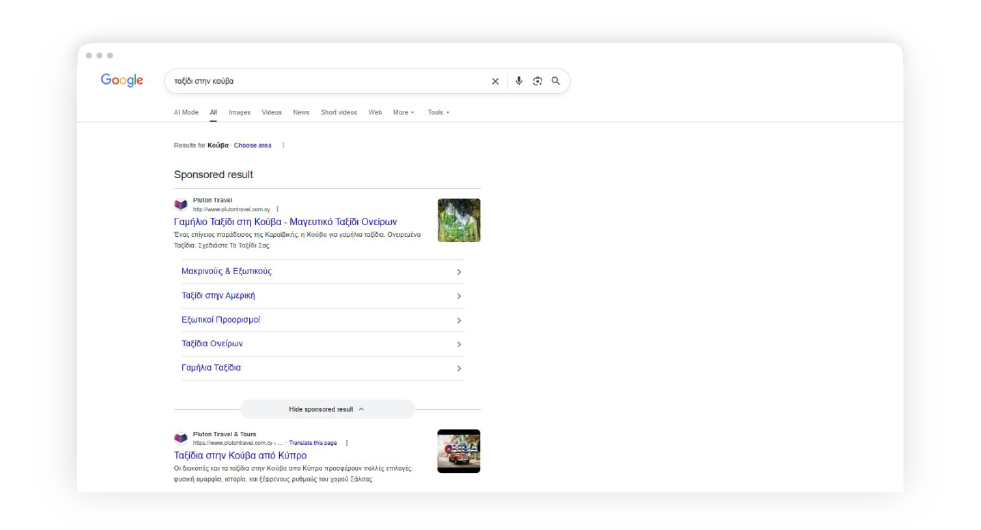Open three-dot menu next to plutontravel.com.cy ad

click(277, 208)
